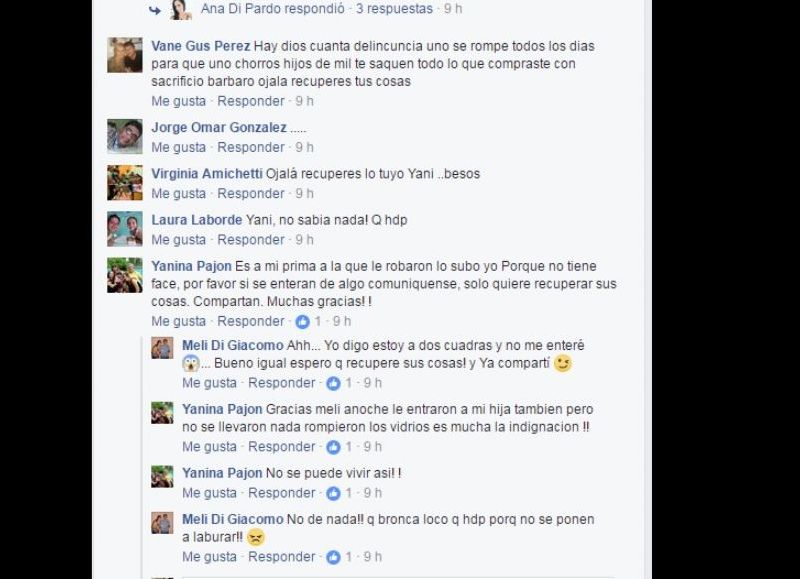This screenshot has height=579, width=800.
Task: Open Vane Gus Perez's profile picture
Action: tap(125, 55)
